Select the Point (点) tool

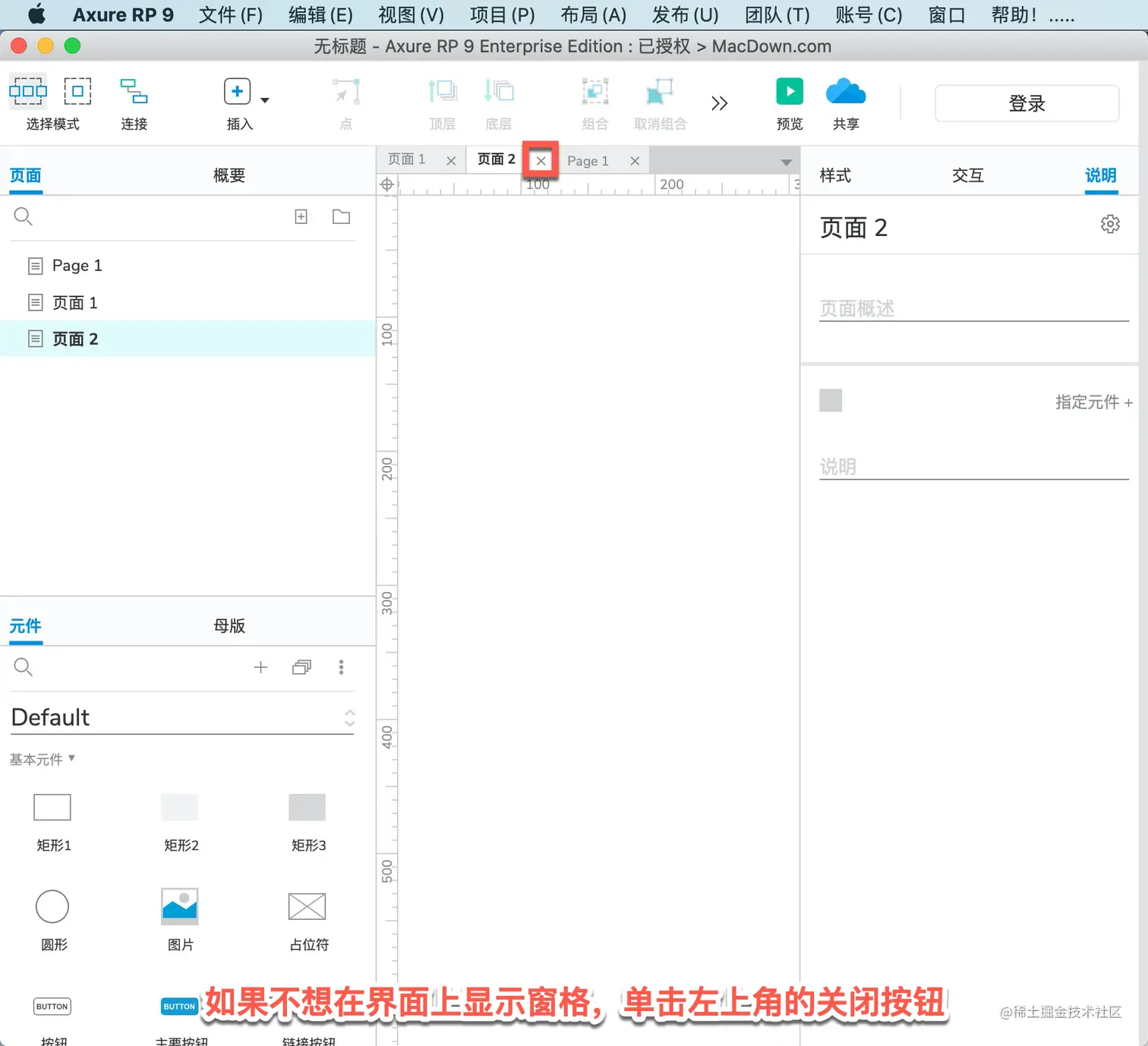pyautogui.click(x=346, y=92)
